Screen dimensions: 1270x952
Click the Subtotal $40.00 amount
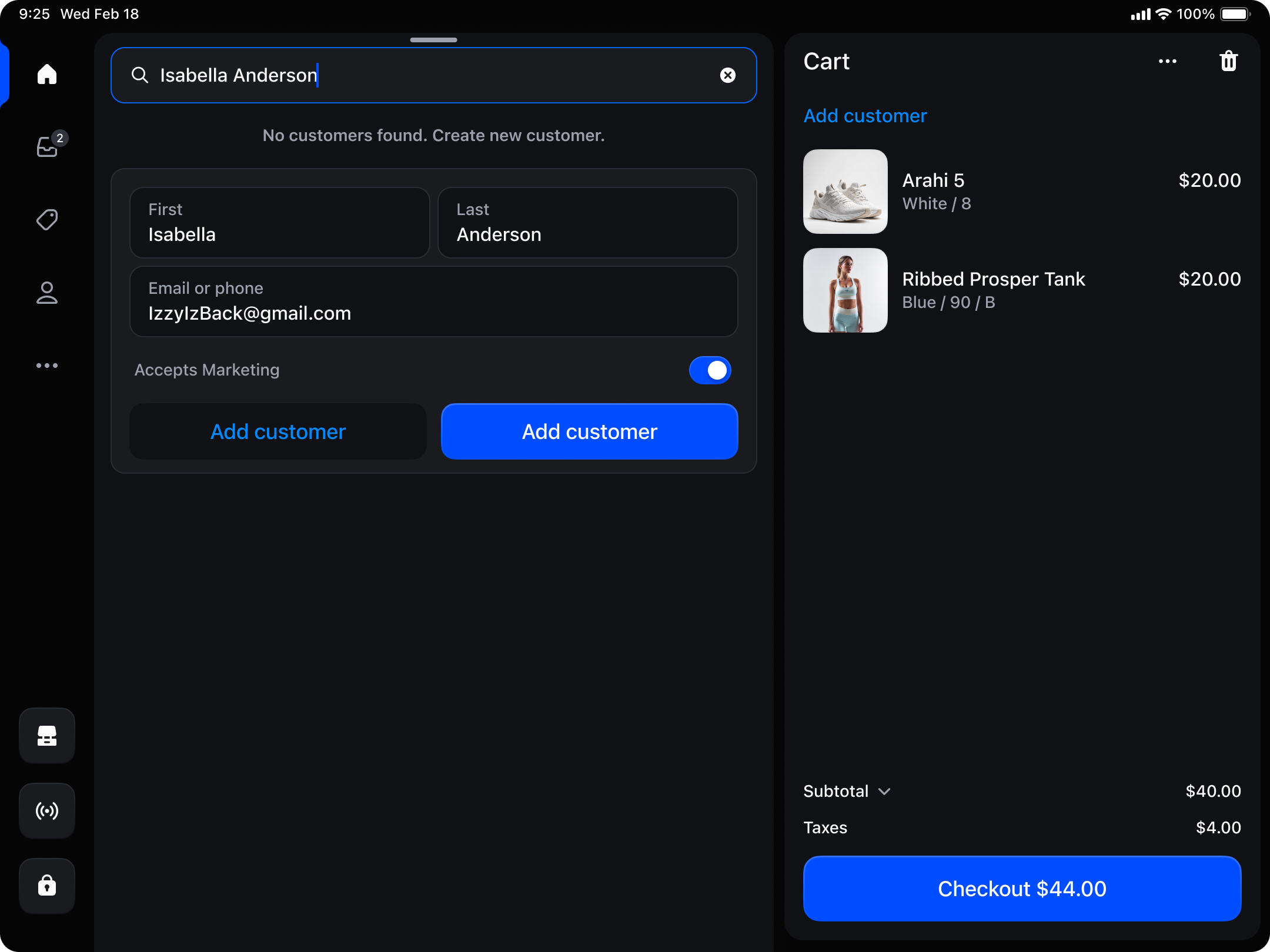pyautogui.click(x=1213, y=791)
